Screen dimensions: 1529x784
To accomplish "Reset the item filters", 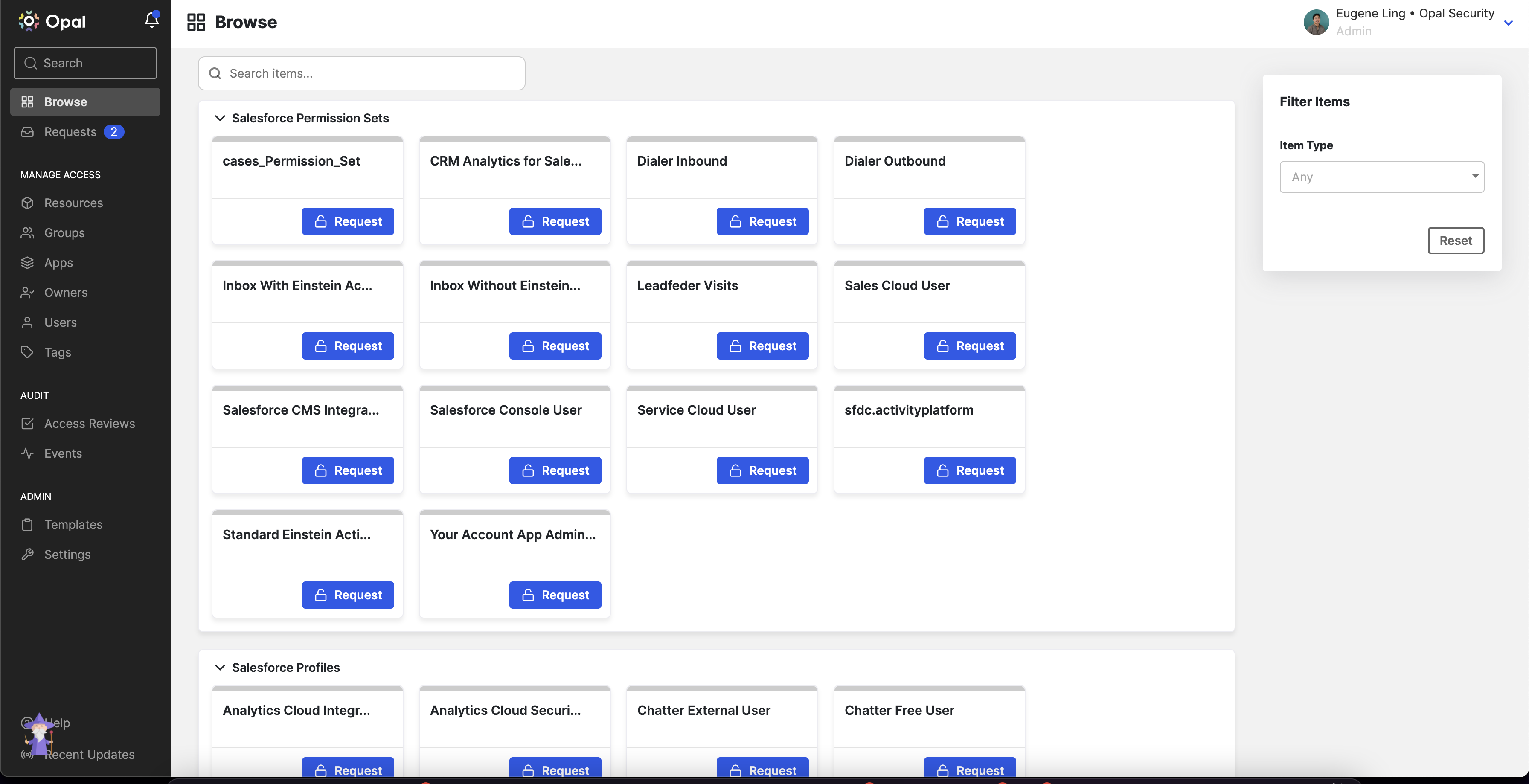I will [1455, 241].
